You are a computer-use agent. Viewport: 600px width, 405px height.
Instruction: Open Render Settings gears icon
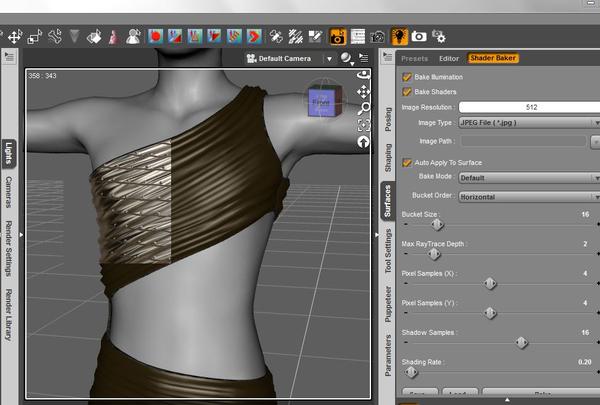pyautogui.click(x=439, y=37)
